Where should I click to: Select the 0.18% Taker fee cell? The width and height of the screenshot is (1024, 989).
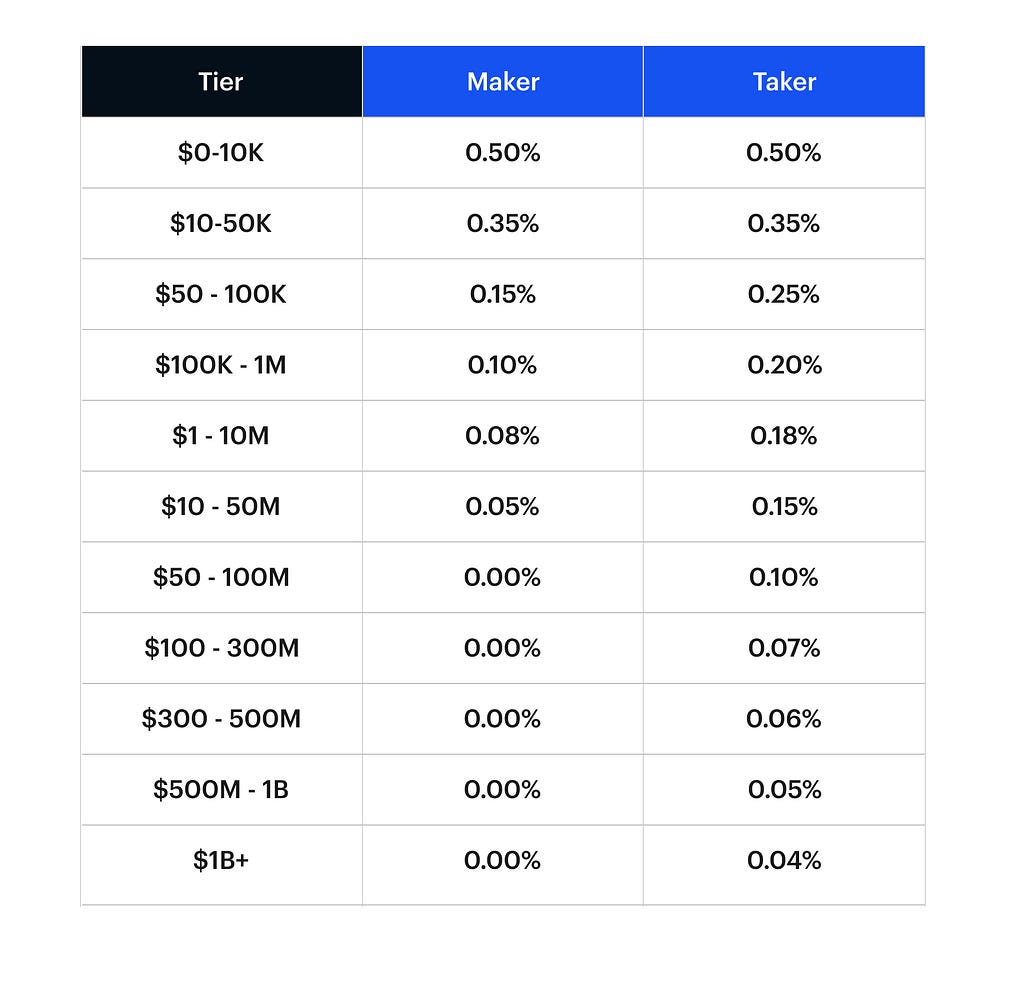(x=784, y=436)
